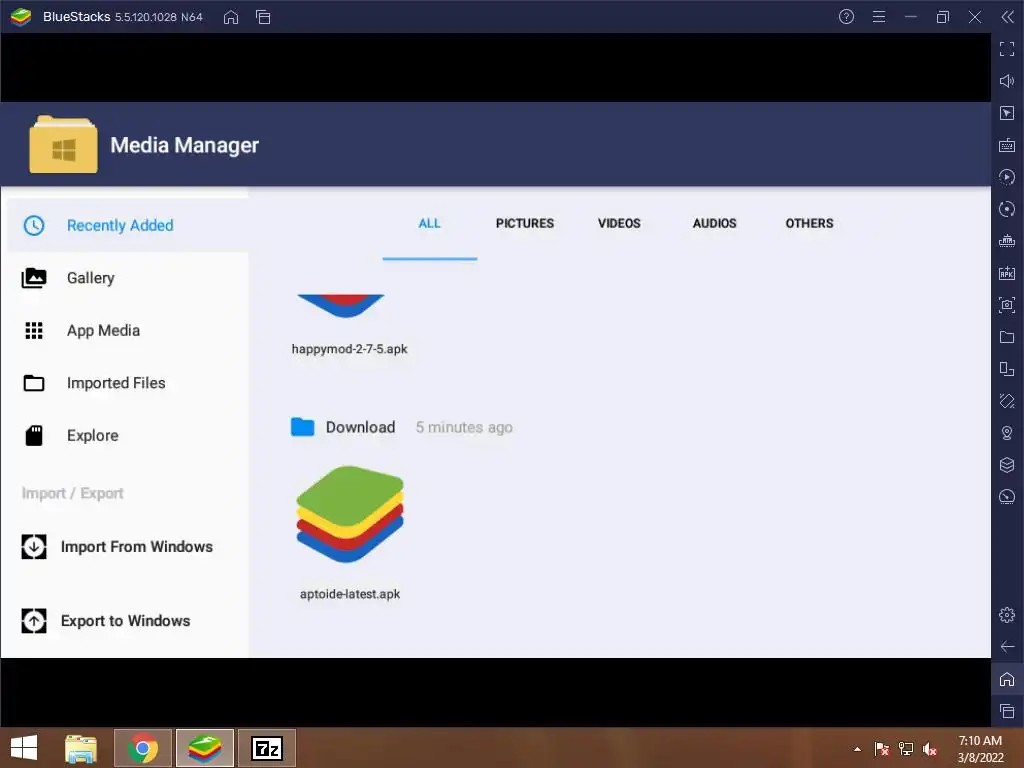Open the Install APK icon

tap(1007, 273)
